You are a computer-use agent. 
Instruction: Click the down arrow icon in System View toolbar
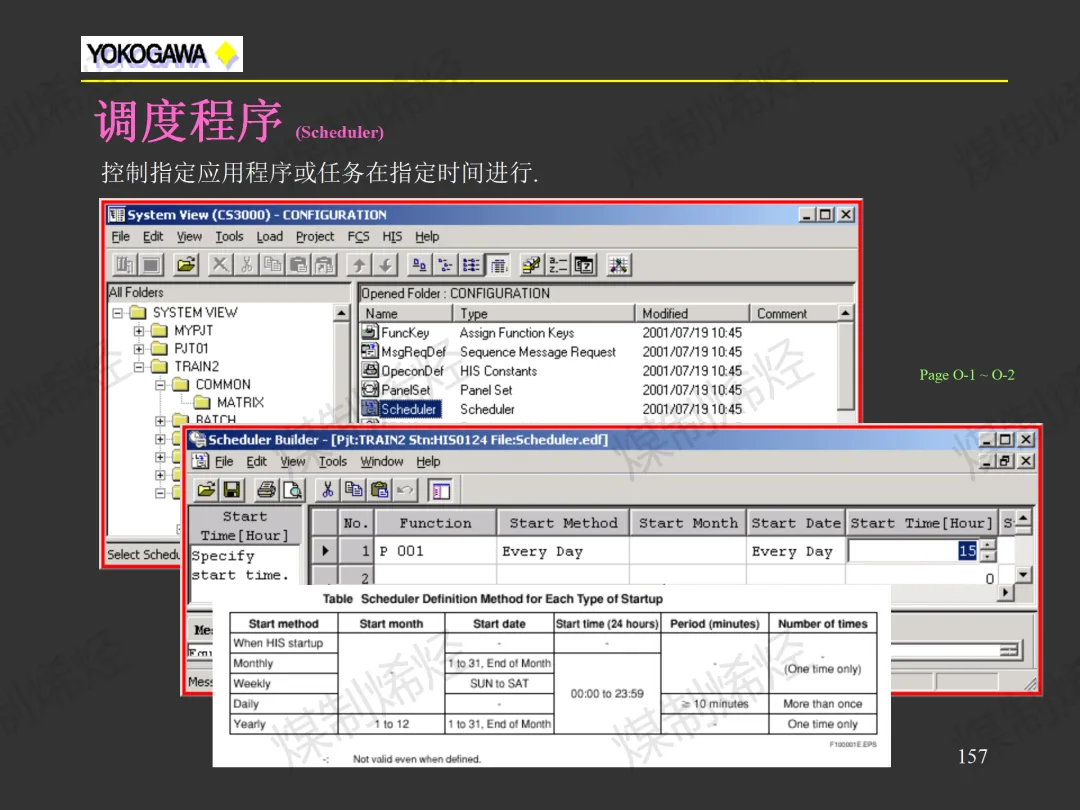tap(385, 264)
